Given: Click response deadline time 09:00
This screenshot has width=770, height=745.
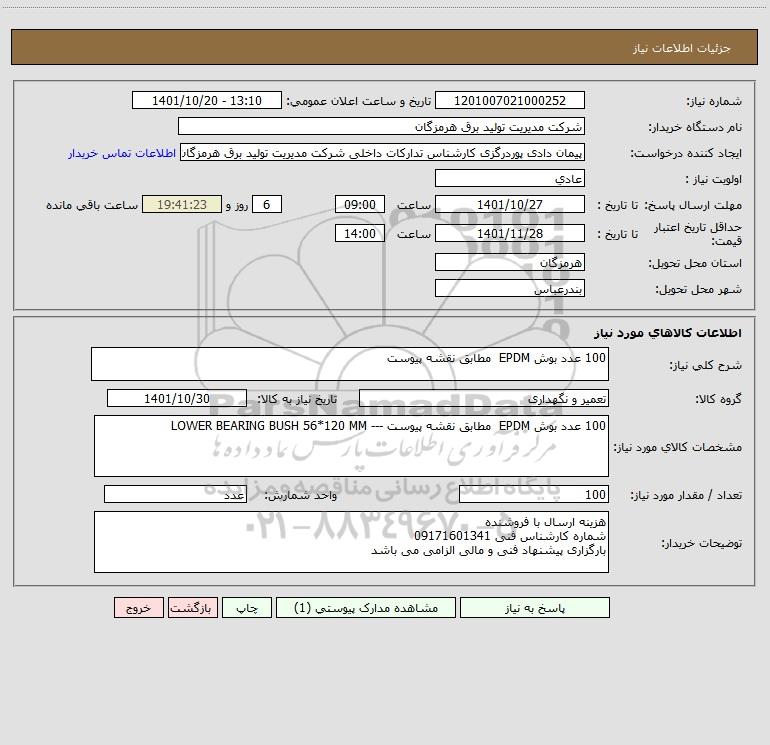Looking at the screenshot, I should tap(359, 204).
